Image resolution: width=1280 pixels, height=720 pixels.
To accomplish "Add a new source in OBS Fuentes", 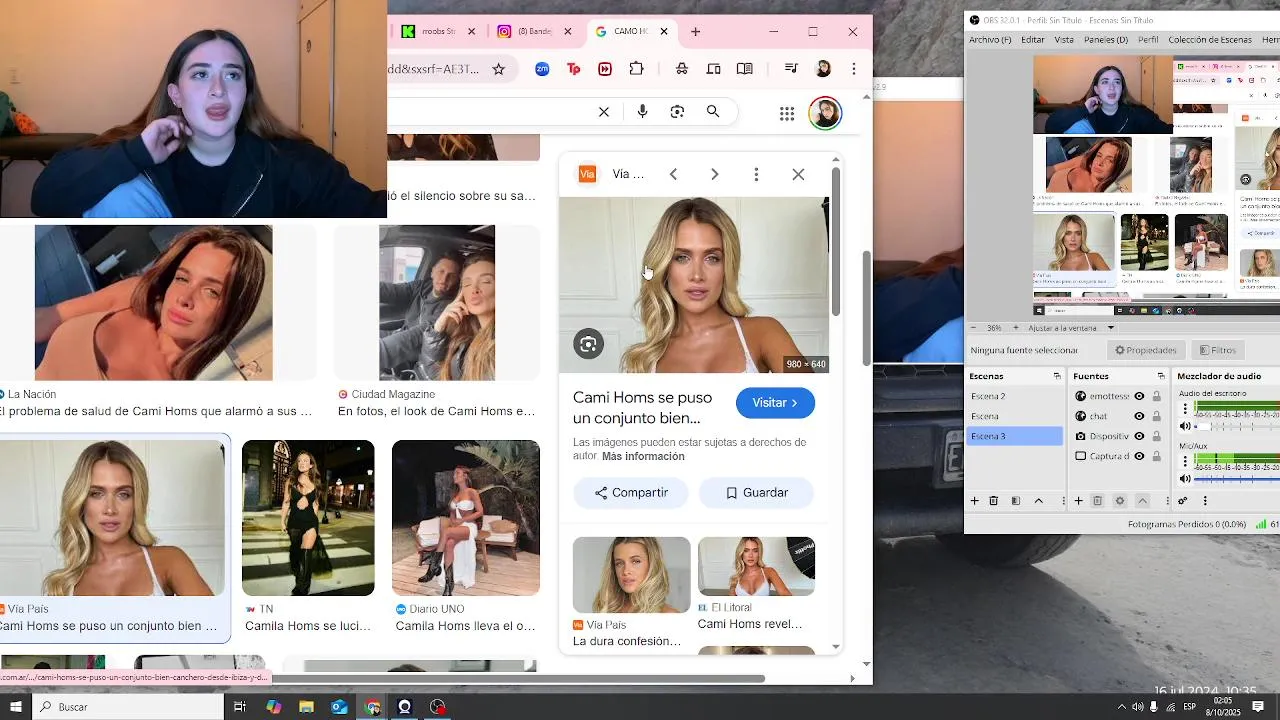I will click(1079, 501).
